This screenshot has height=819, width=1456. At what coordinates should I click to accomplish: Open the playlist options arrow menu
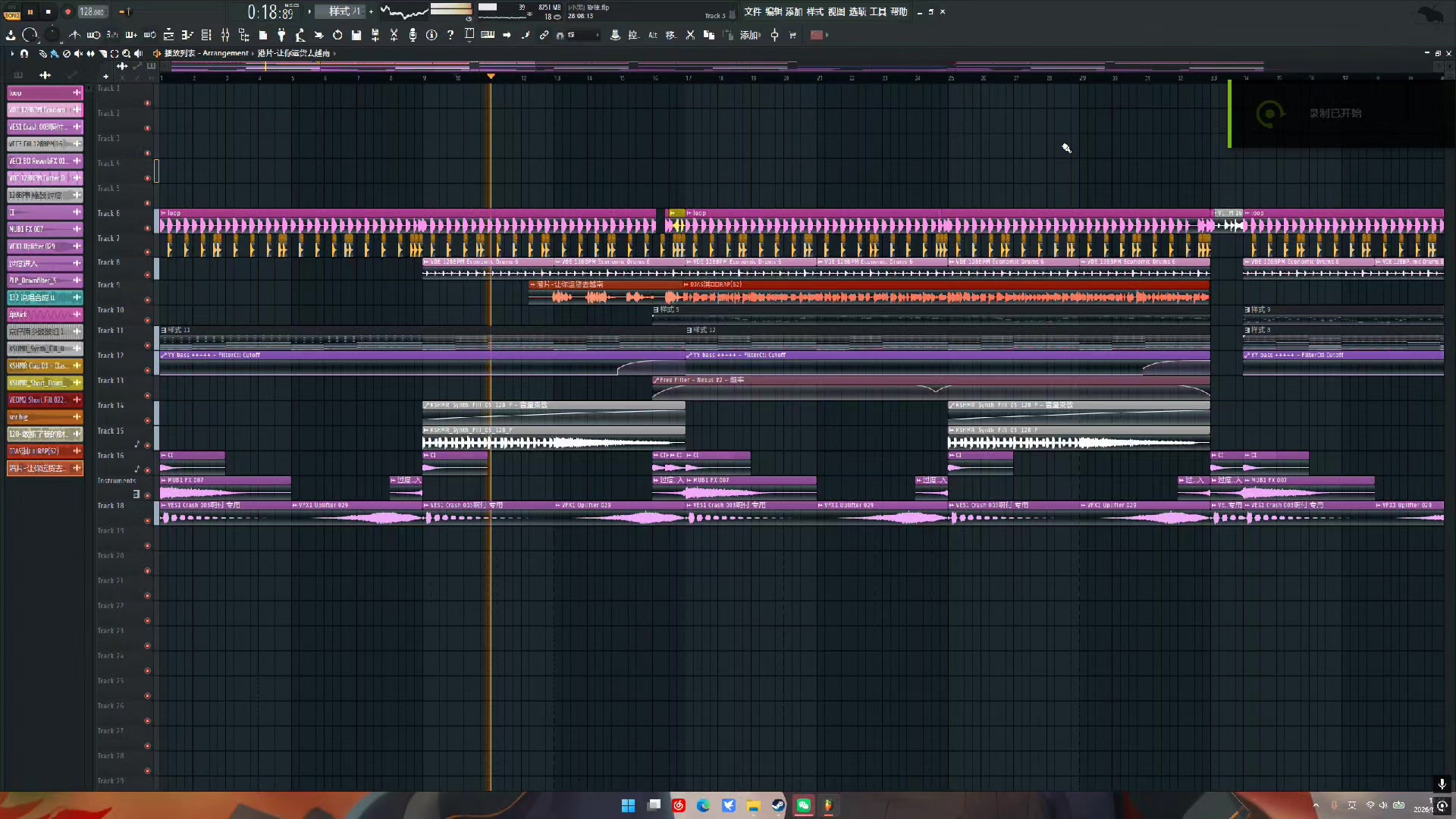[12, 54]
